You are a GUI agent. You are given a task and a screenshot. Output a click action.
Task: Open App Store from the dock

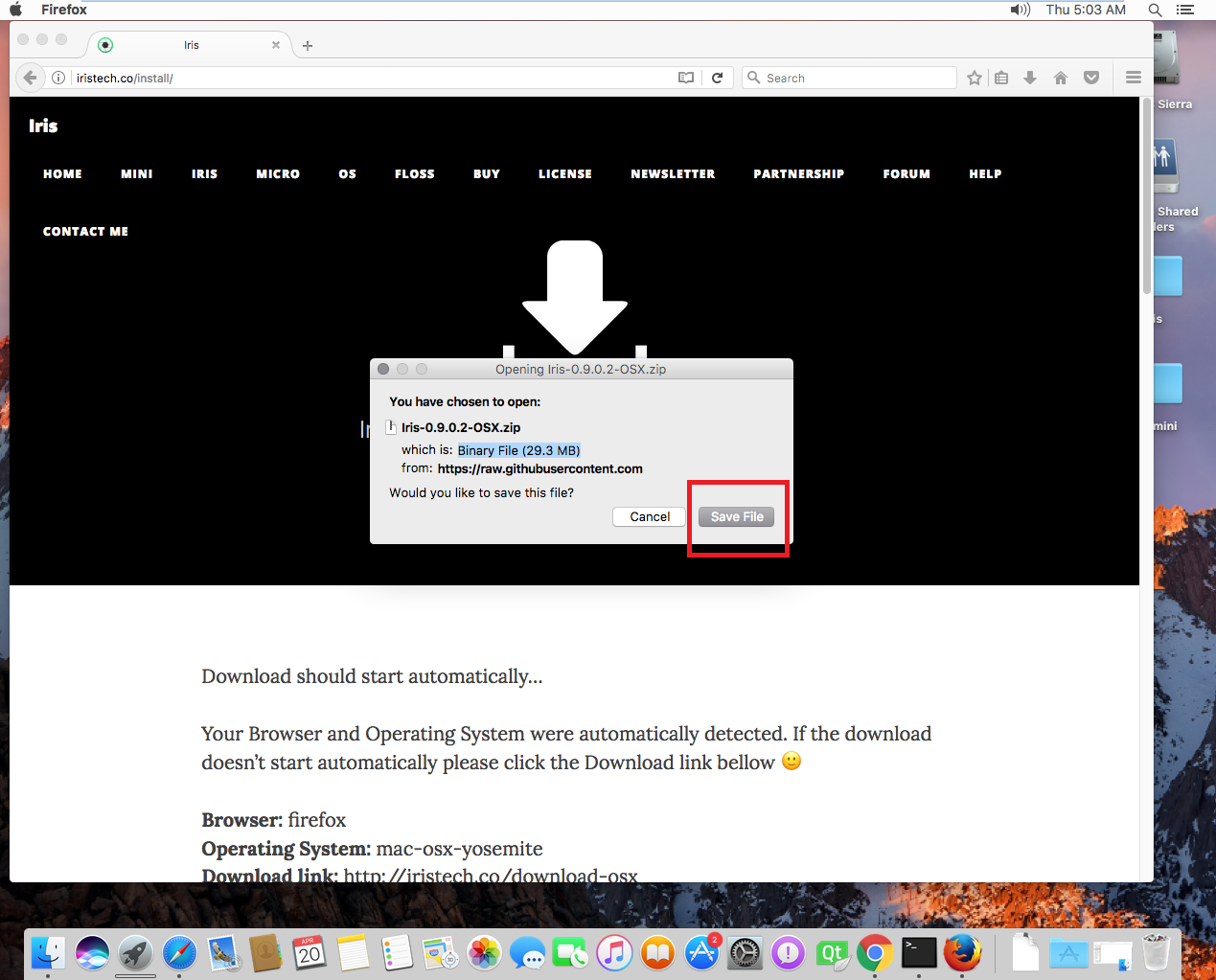[x=701, y=953]
